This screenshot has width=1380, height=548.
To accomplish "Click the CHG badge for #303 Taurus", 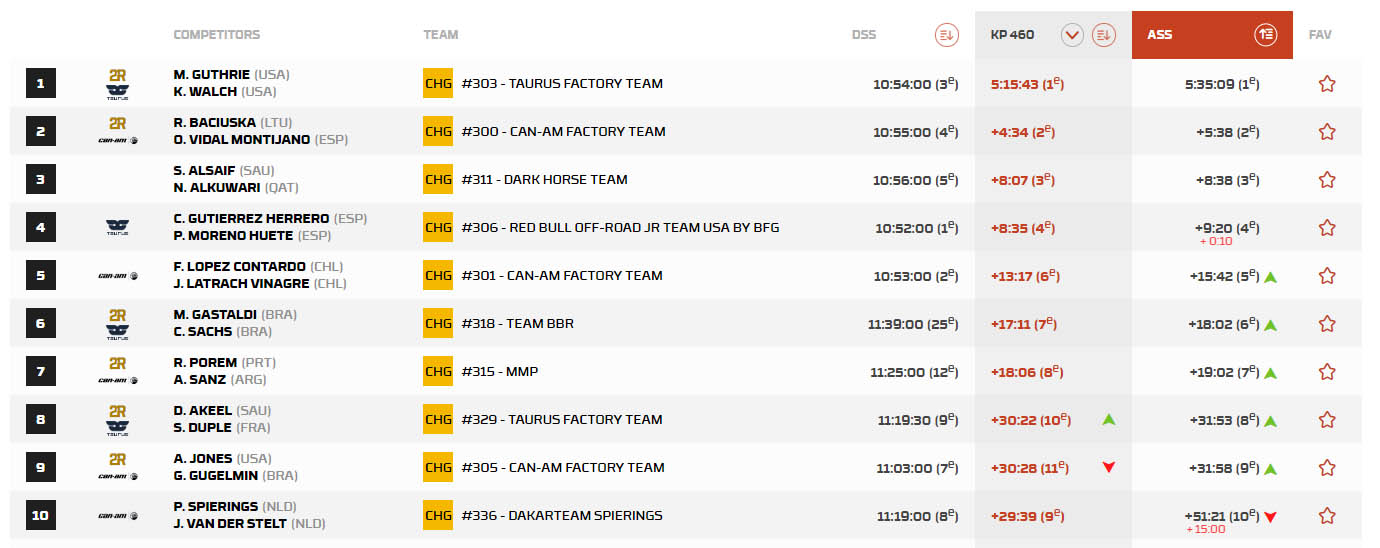I will tap(438, 84).
